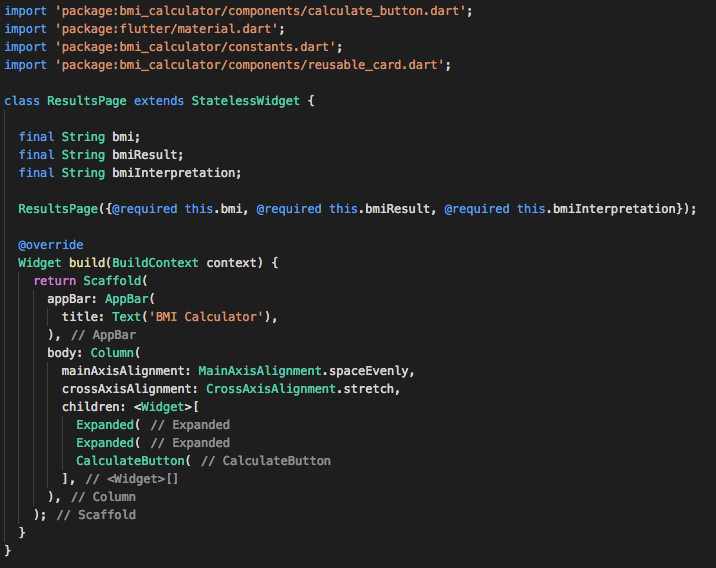Click the // Scaffold closing comment
The width and height of the screenshot is (716, 568).
tap(96, 515)
